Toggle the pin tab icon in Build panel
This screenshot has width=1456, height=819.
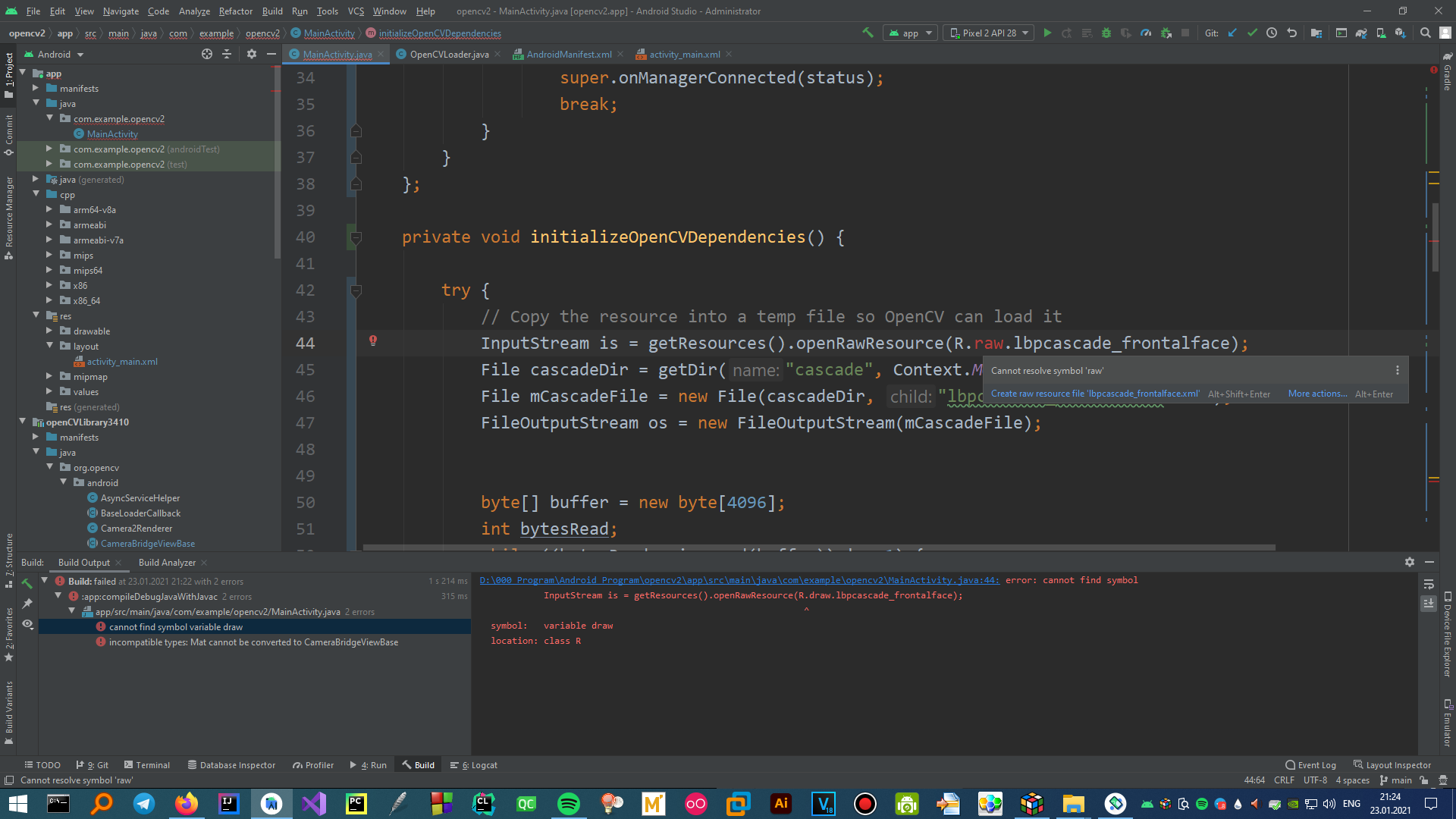coord(27,603)
